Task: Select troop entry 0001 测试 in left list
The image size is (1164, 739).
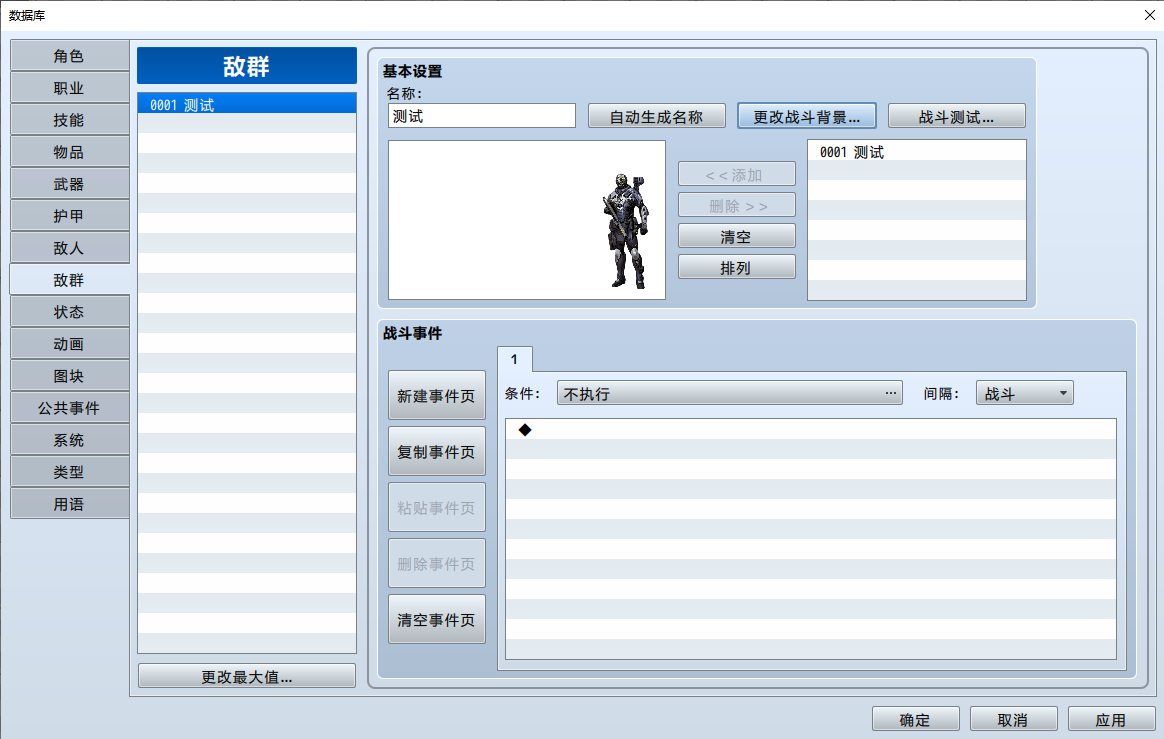Action: (x=246, y=104)
